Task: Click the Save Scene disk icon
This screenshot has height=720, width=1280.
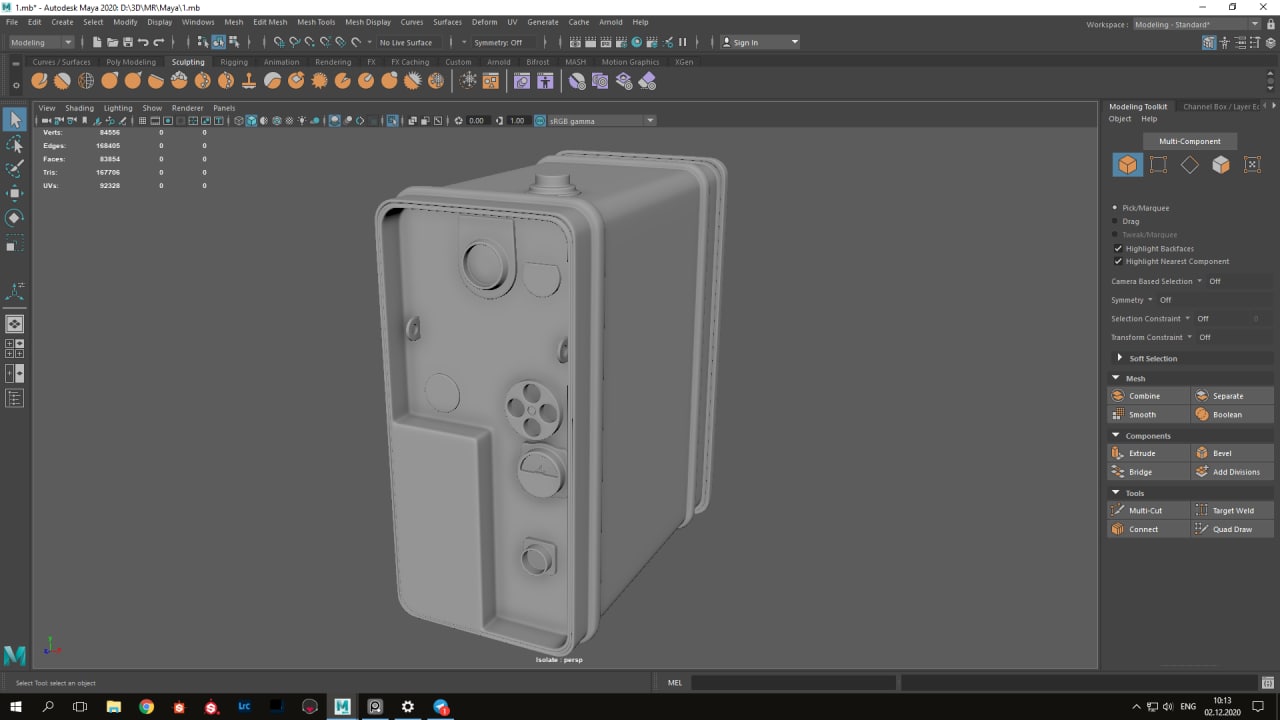Action: pyautogui.click(x=127, y=42)
